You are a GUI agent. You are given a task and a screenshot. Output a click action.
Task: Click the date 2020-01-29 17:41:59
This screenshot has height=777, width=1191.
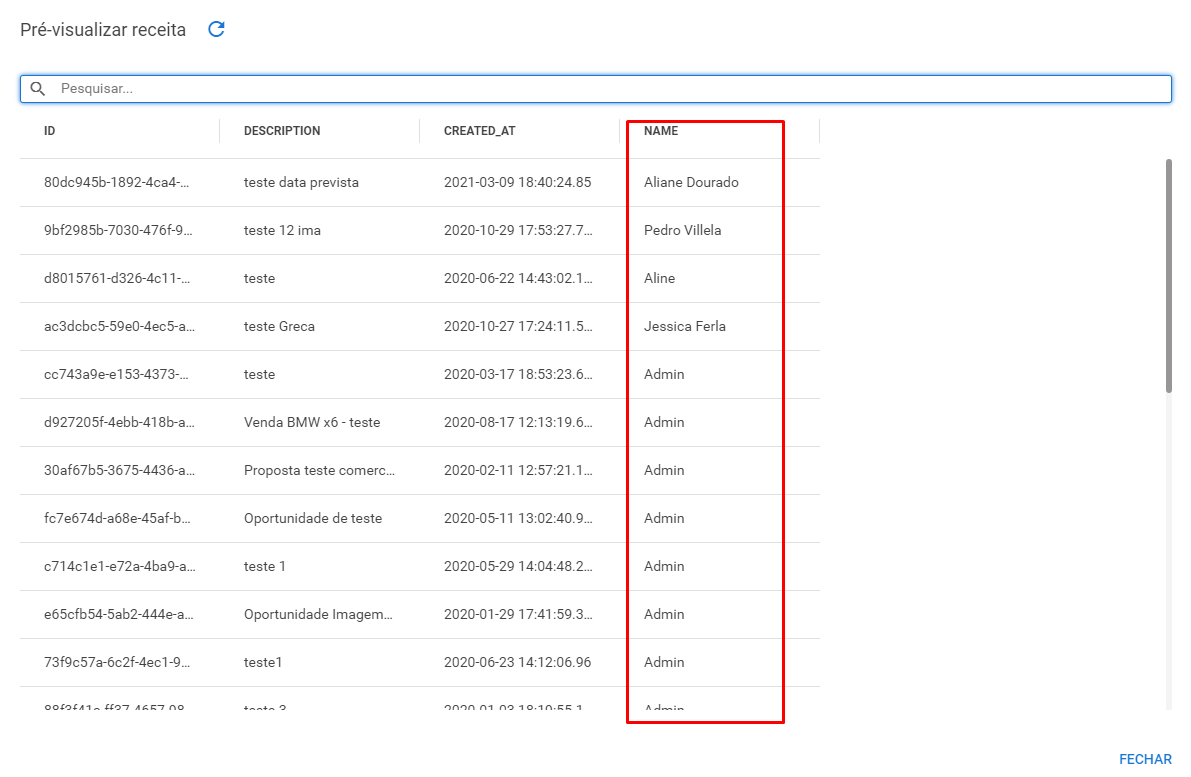(518, 614)
